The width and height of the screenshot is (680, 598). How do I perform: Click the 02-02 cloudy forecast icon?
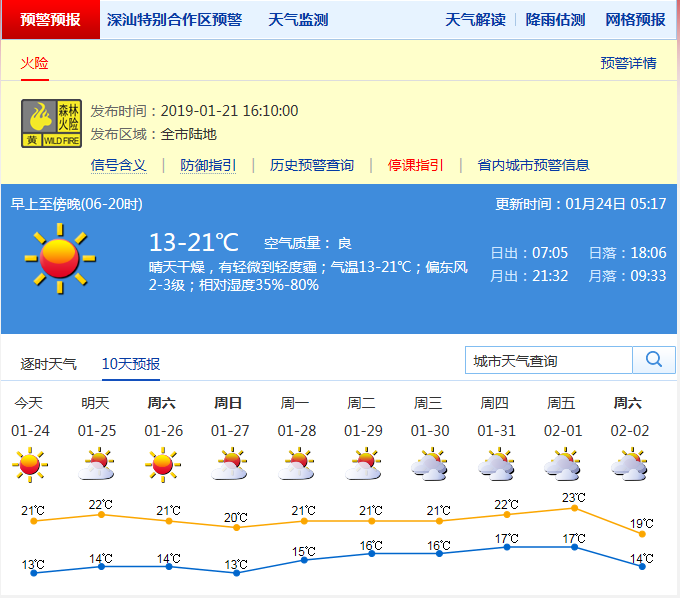(628, 465)
